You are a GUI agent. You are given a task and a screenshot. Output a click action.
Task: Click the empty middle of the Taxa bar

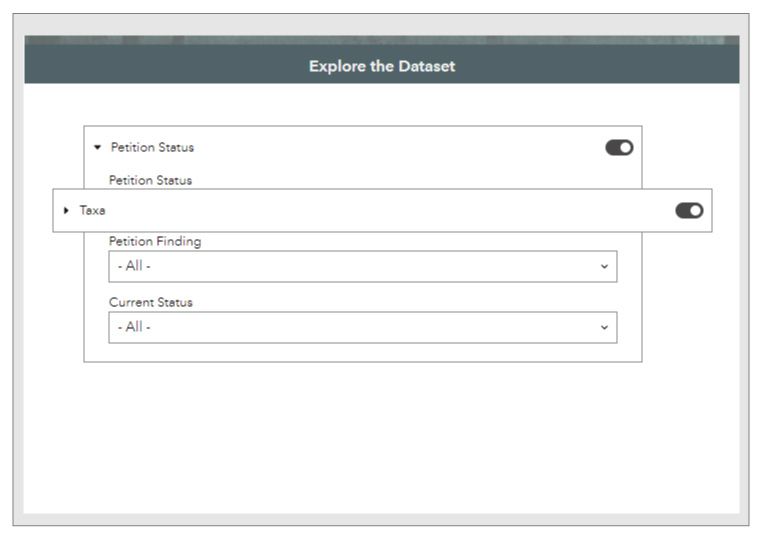(x=380, y=210)
